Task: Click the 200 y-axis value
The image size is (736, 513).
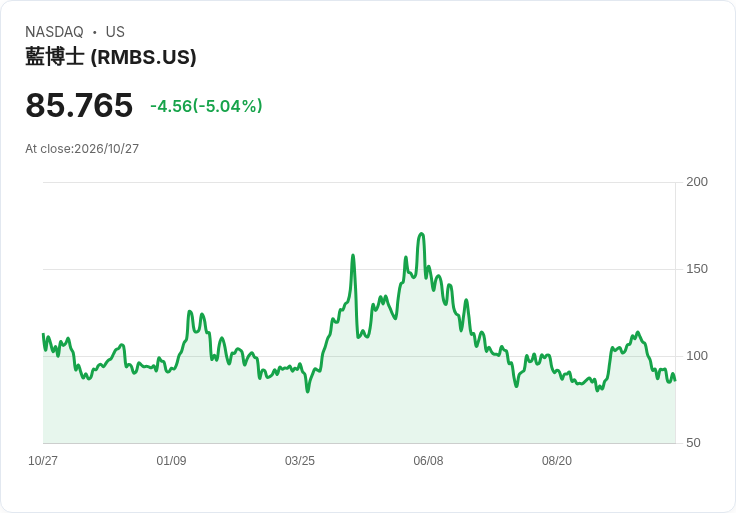Action: point(697,182)
